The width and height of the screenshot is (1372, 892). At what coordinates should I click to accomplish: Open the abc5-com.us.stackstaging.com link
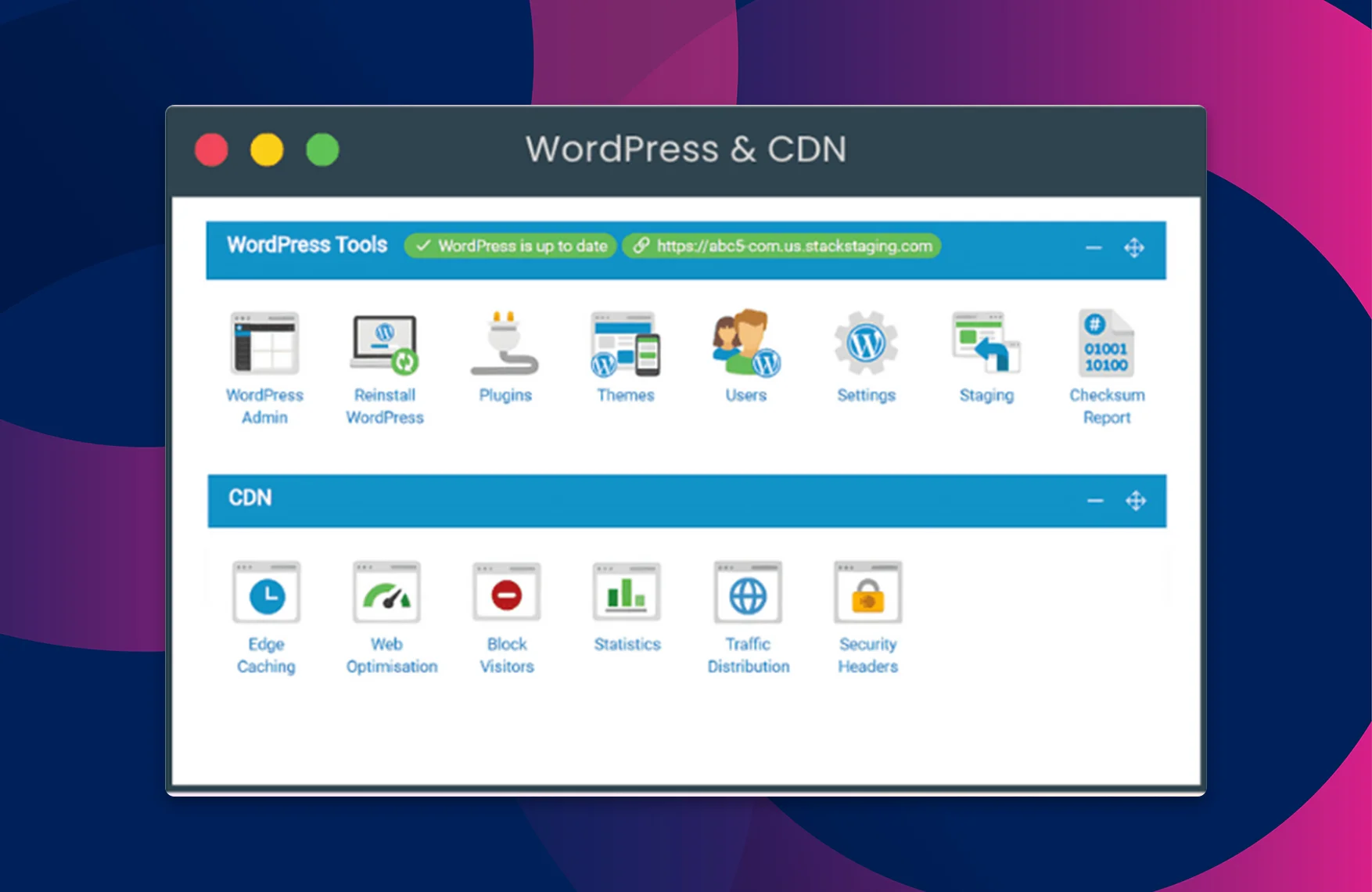click(x=782, y=246)
